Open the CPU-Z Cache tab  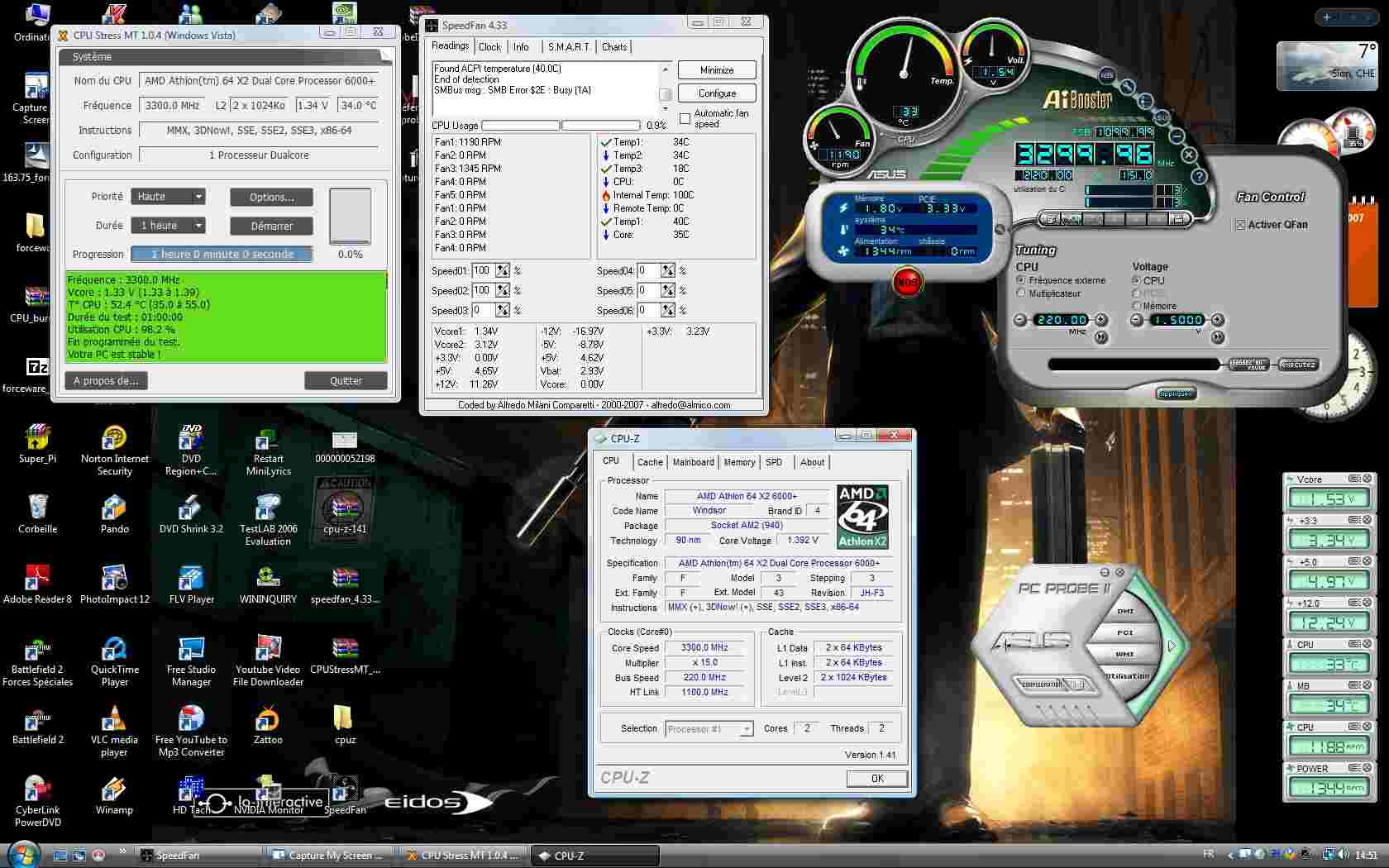650,462
